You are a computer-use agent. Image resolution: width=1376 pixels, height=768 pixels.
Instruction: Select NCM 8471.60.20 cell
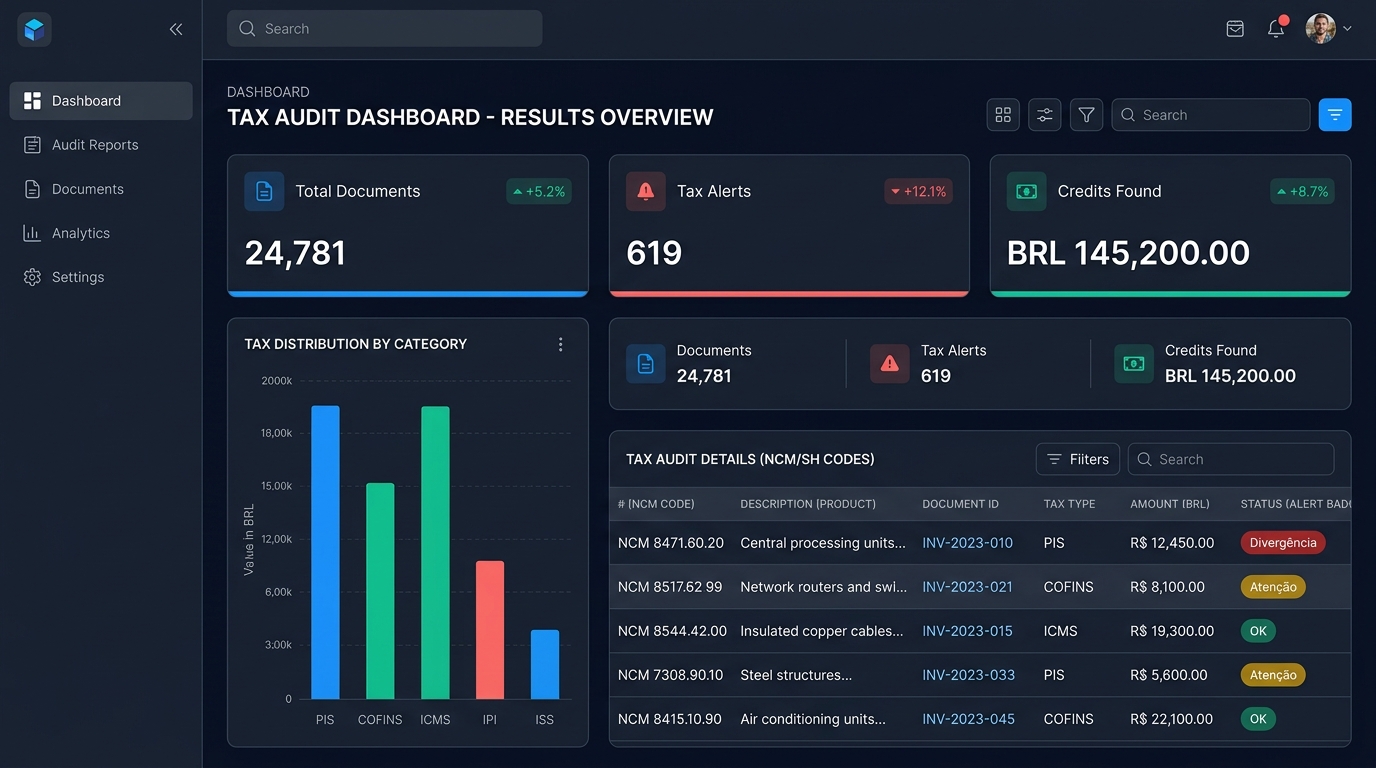(671, 543)
